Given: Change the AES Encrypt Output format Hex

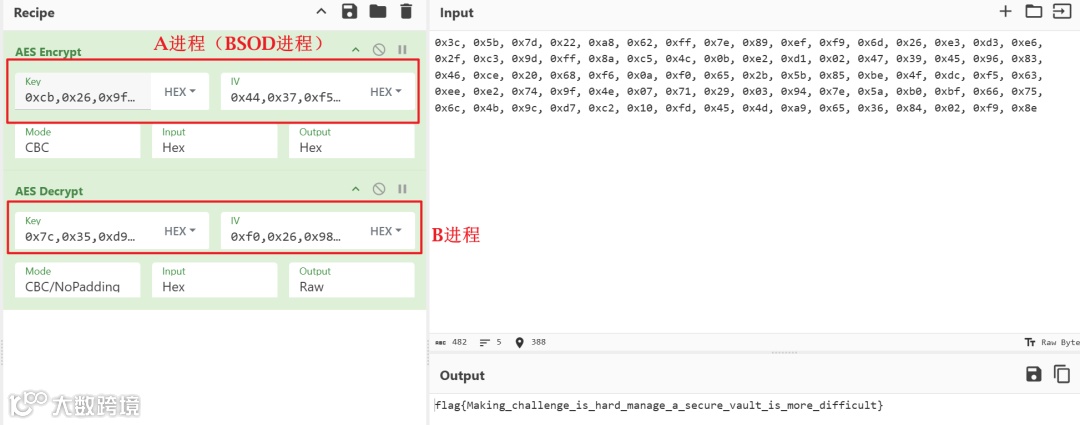Looking at the screenshot, I should coord(352,141).
